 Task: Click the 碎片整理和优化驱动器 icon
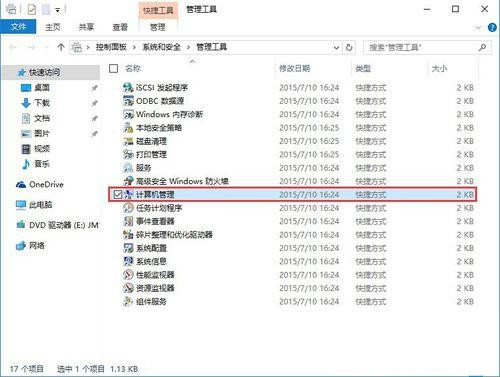(x=128, y=235)
